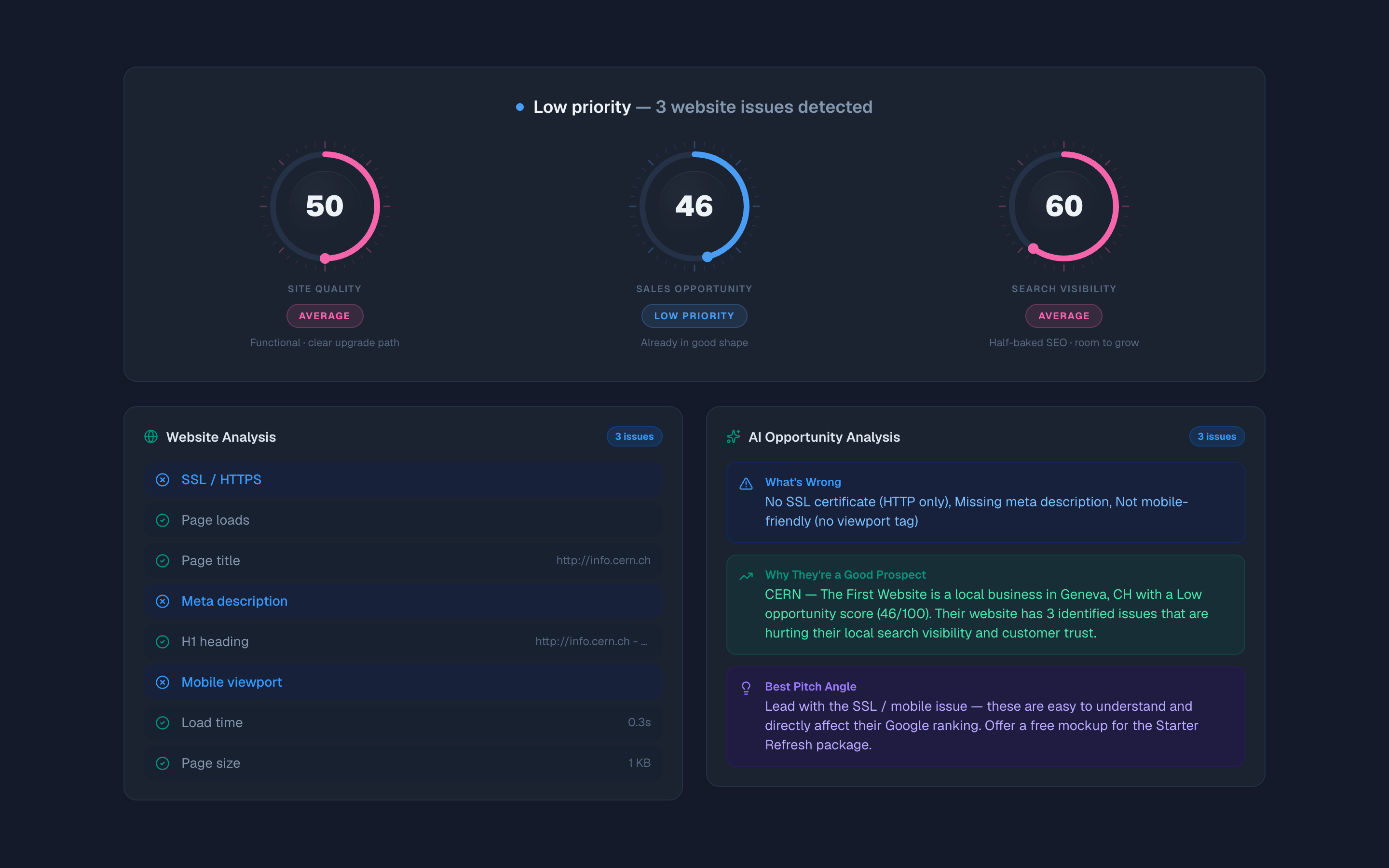
Task: Click the check icon on H1 heading row
Action: (x=163, y=642)
